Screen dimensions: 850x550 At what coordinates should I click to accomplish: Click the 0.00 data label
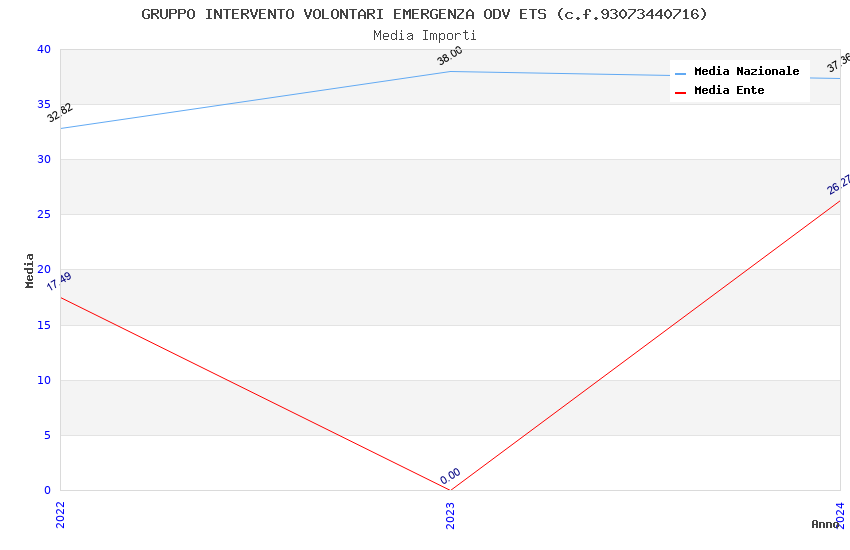coord(450,476)
